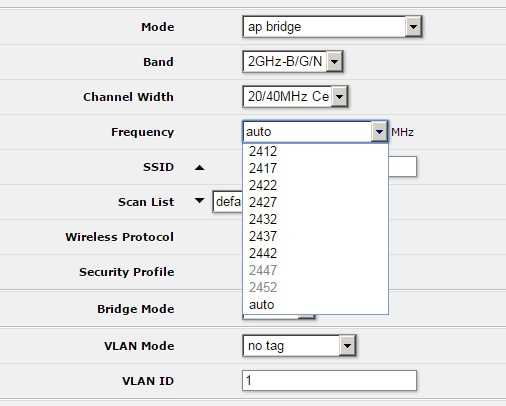The width and height of the screenshot is (506, 406).
Task: Select 2417 from the frequency list
Action: click(315, 168)
